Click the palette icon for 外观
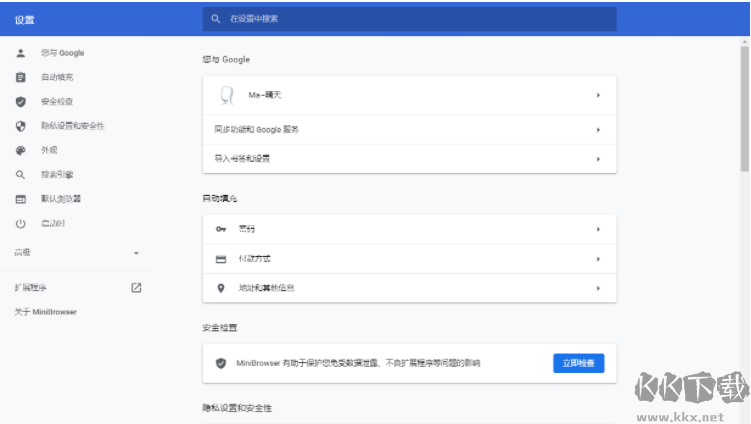Image resolution: width=751 pixels, height=424 pixels. tap(20, 150)
